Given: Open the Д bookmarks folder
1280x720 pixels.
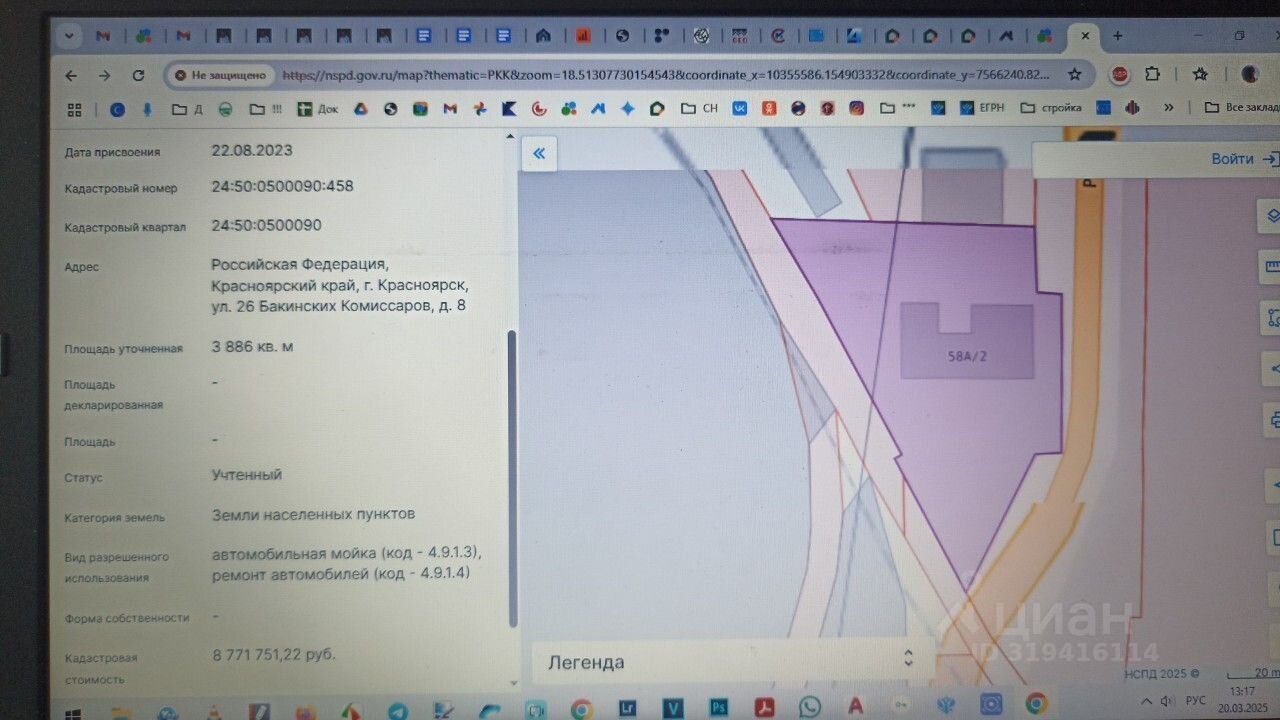Looking at the screenshot, I should tap(187, 109).
